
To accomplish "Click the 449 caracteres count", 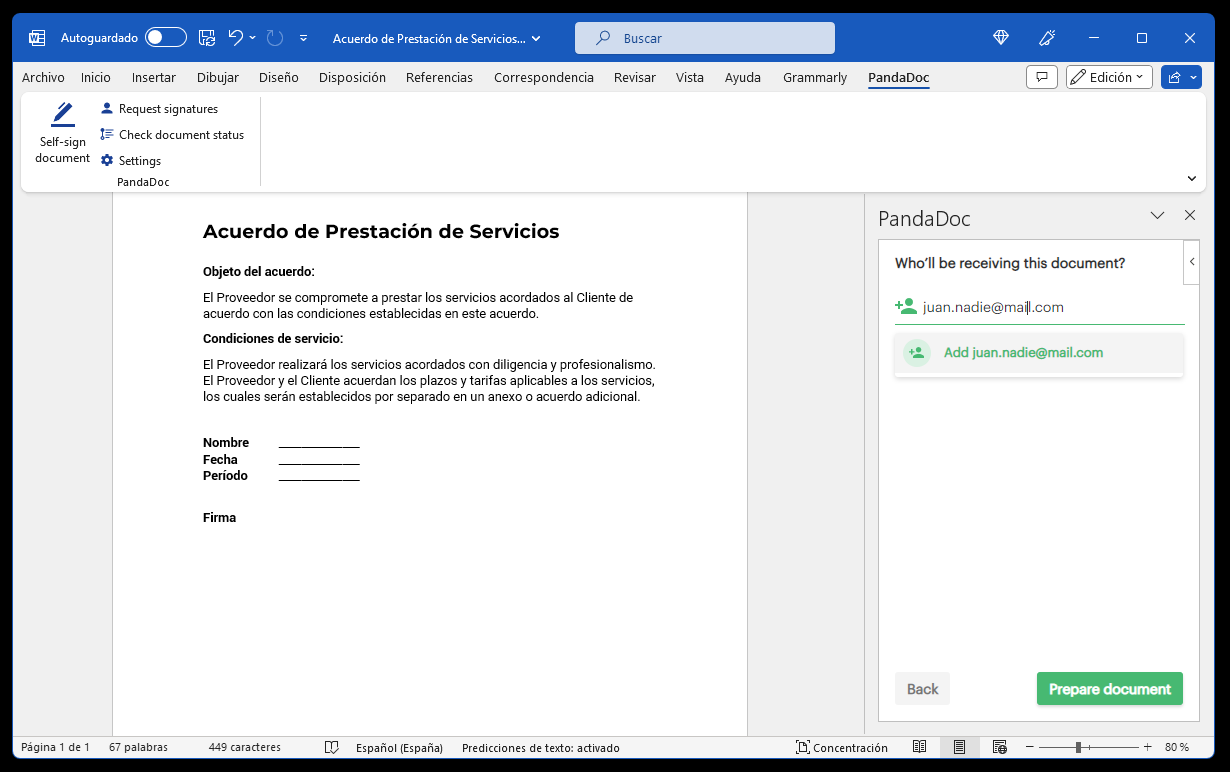I will point(245,747).
